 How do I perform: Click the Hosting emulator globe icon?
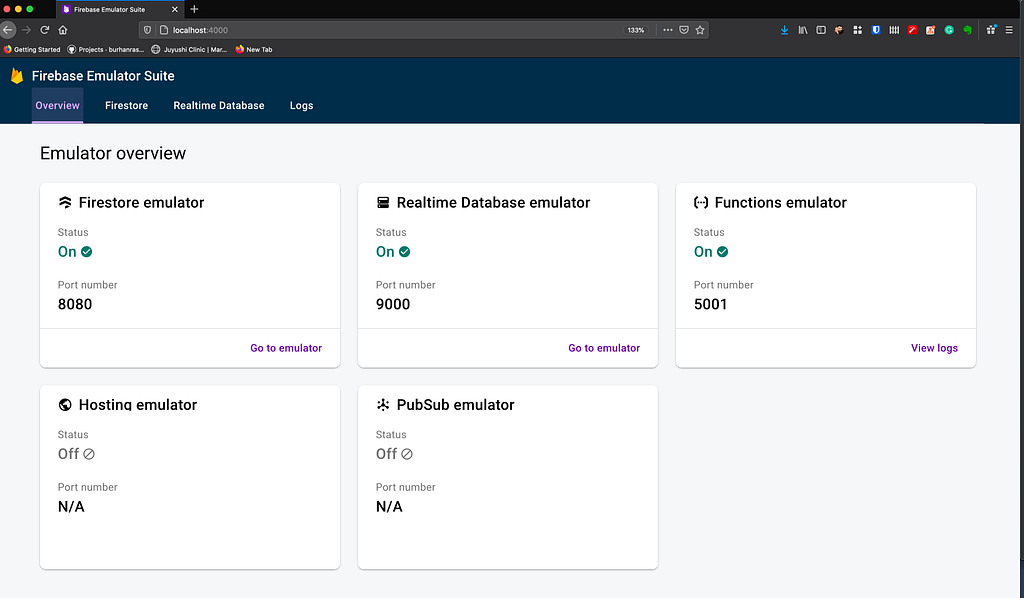point(65,405)
